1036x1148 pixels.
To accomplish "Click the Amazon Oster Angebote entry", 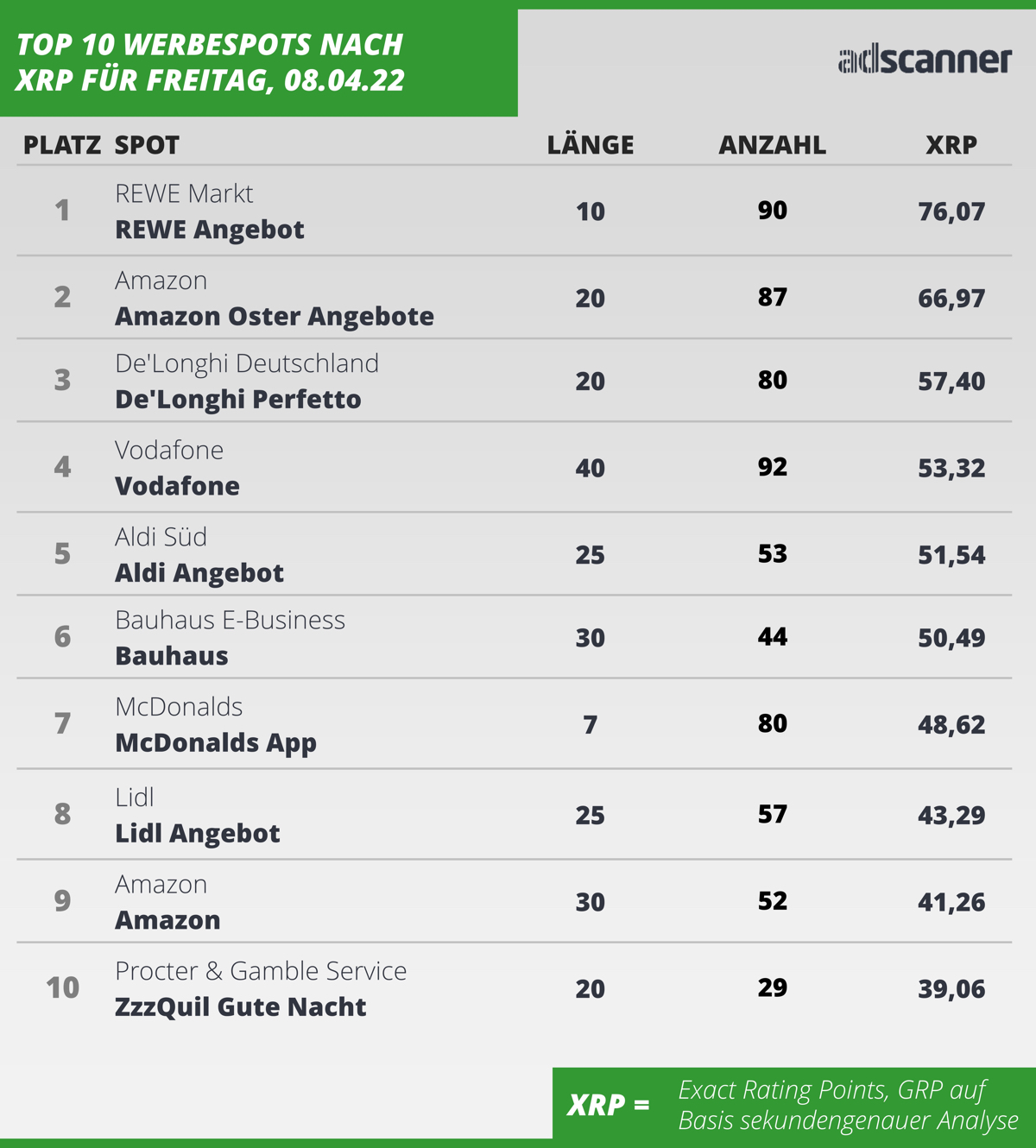I will pyautogui.click(x=275, y=317).
